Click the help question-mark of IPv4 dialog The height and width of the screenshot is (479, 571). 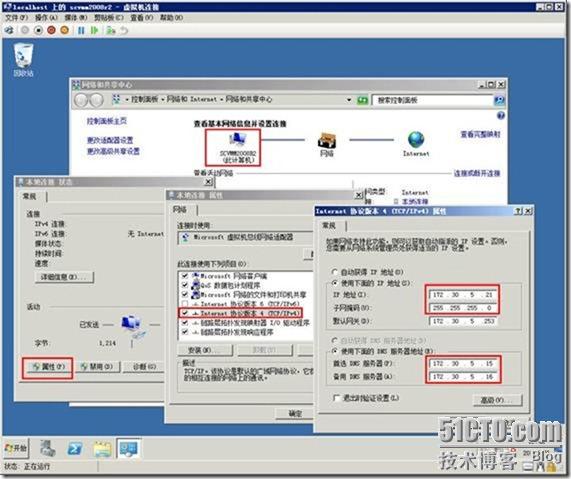(518, 211)
